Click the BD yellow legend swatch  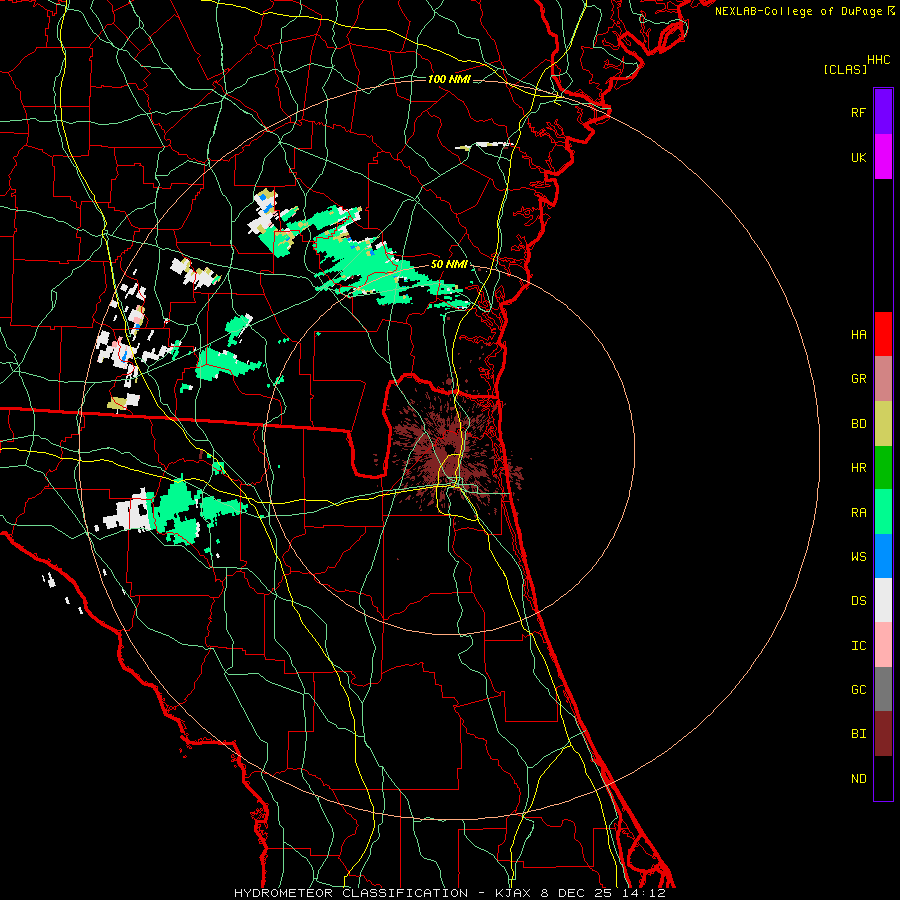pos(883,424)
